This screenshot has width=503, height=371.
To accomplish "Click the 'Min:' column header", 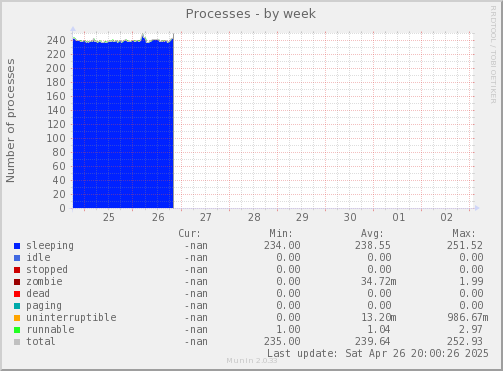I will [281, 233].
